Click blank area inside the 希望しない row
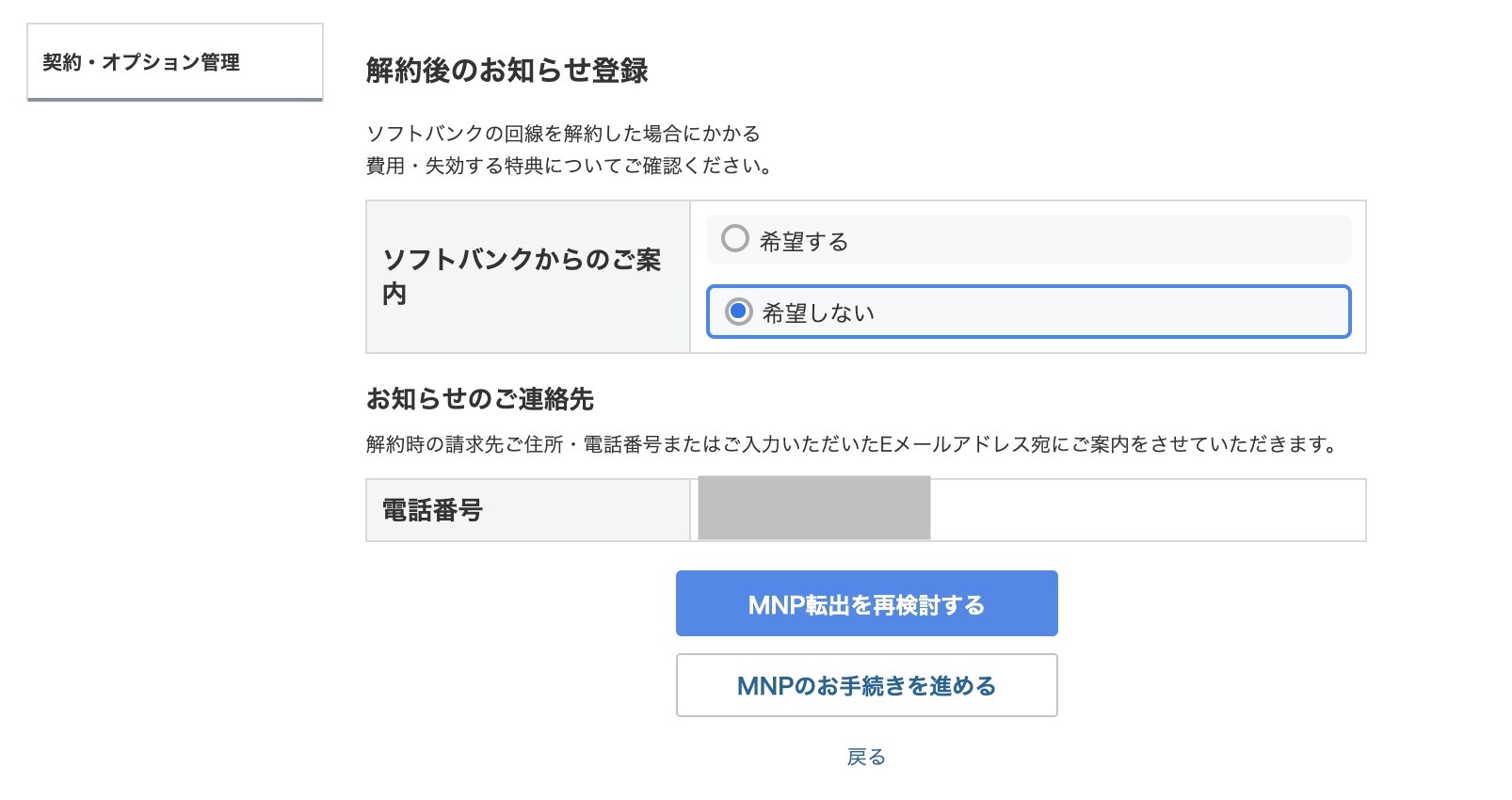Screen dimensions: 1512x800 point(1111,312)
